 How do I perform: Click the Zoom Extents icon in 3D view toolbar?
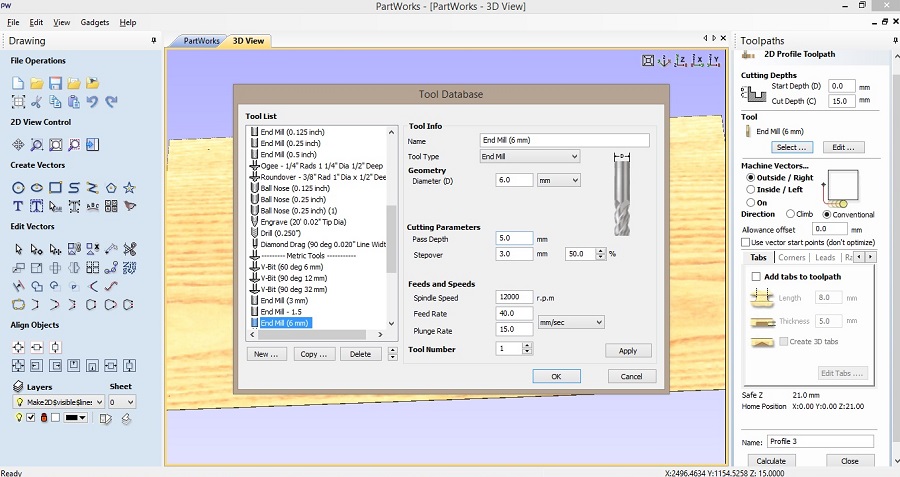pyautogui.click(x=648, y=60)
